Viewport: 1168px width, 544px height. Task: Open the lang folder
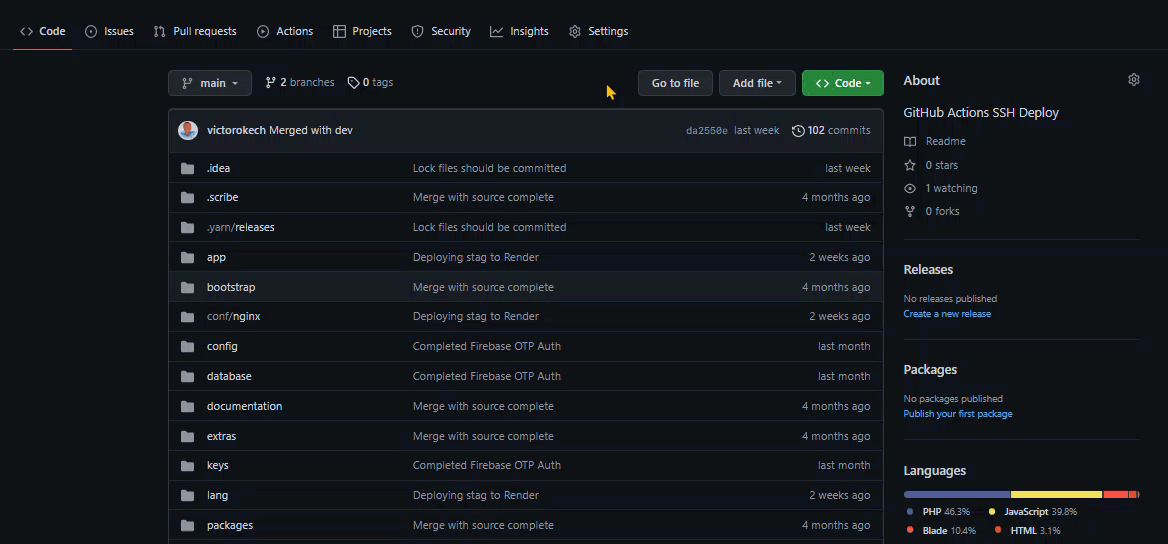(x=218, y=496)
